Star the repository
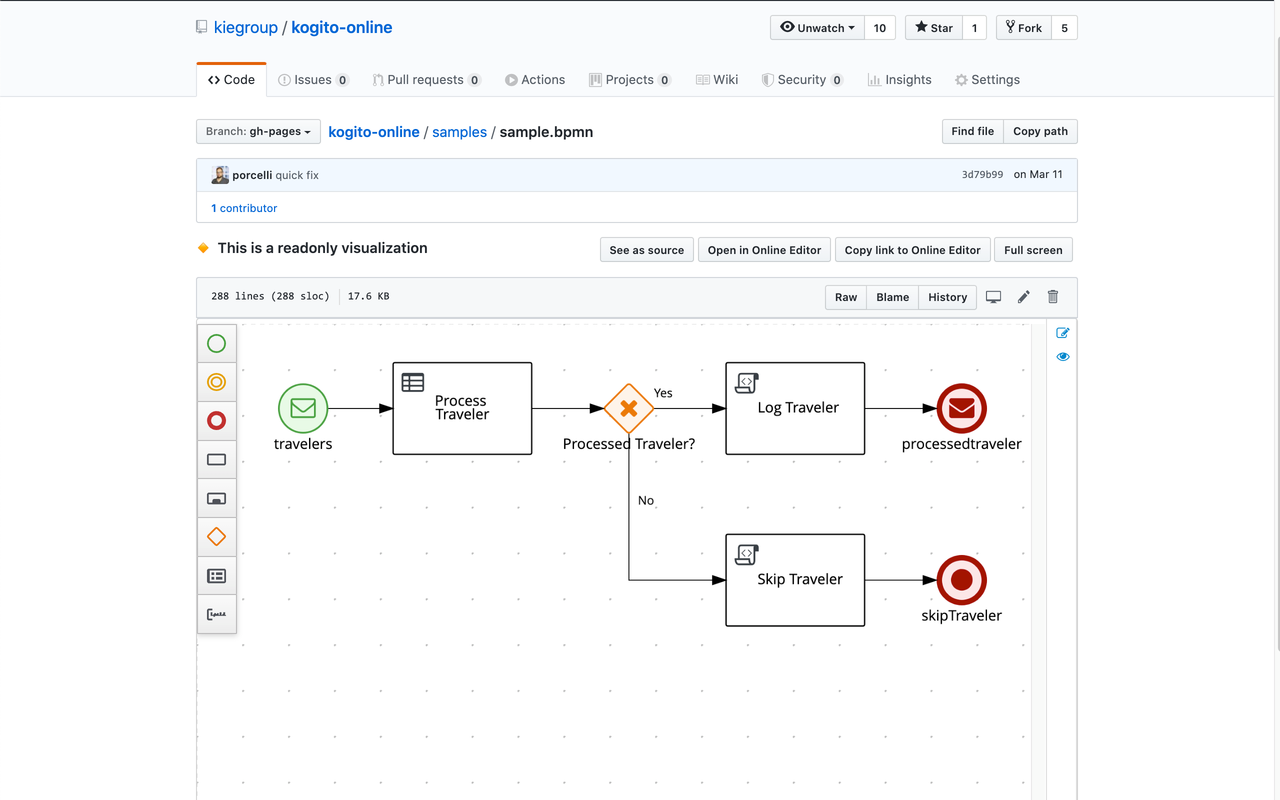 click(x=934, y=28)
